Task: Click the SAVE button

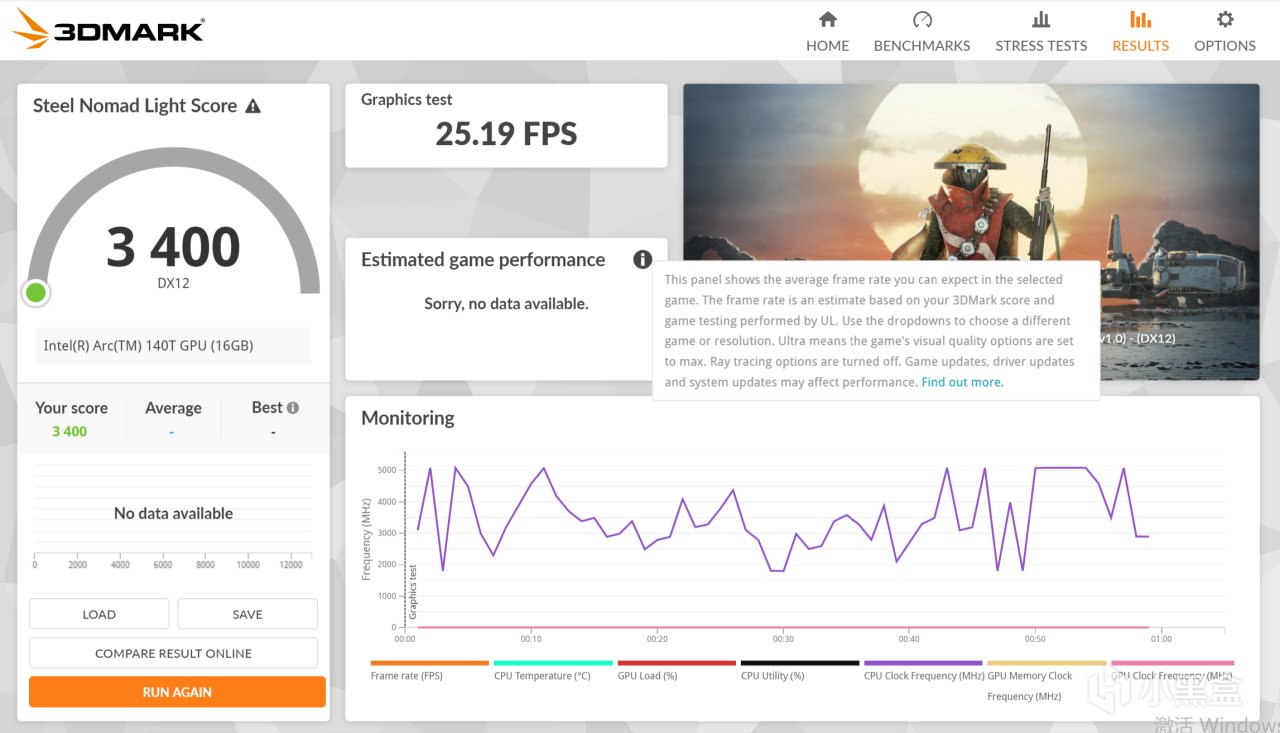Action: tap(247, 614)
